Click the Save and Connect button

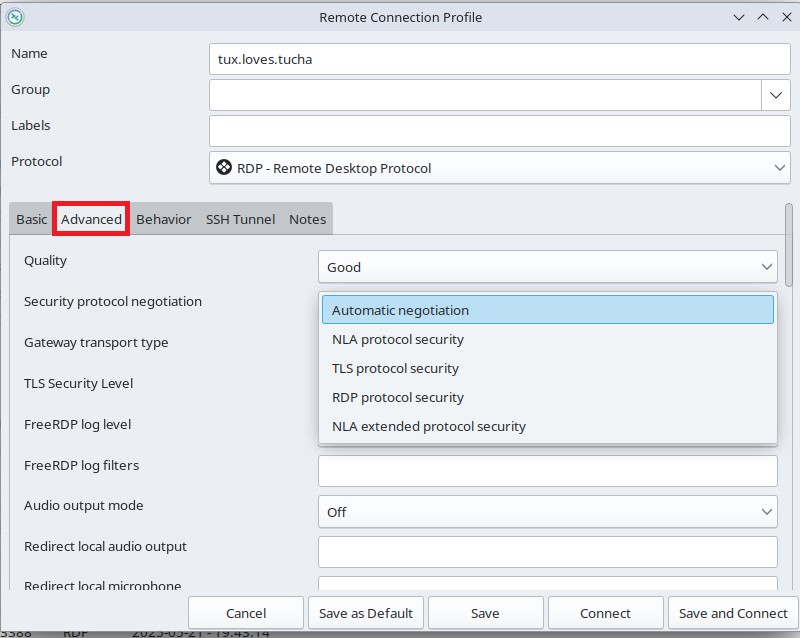[733, 613]
